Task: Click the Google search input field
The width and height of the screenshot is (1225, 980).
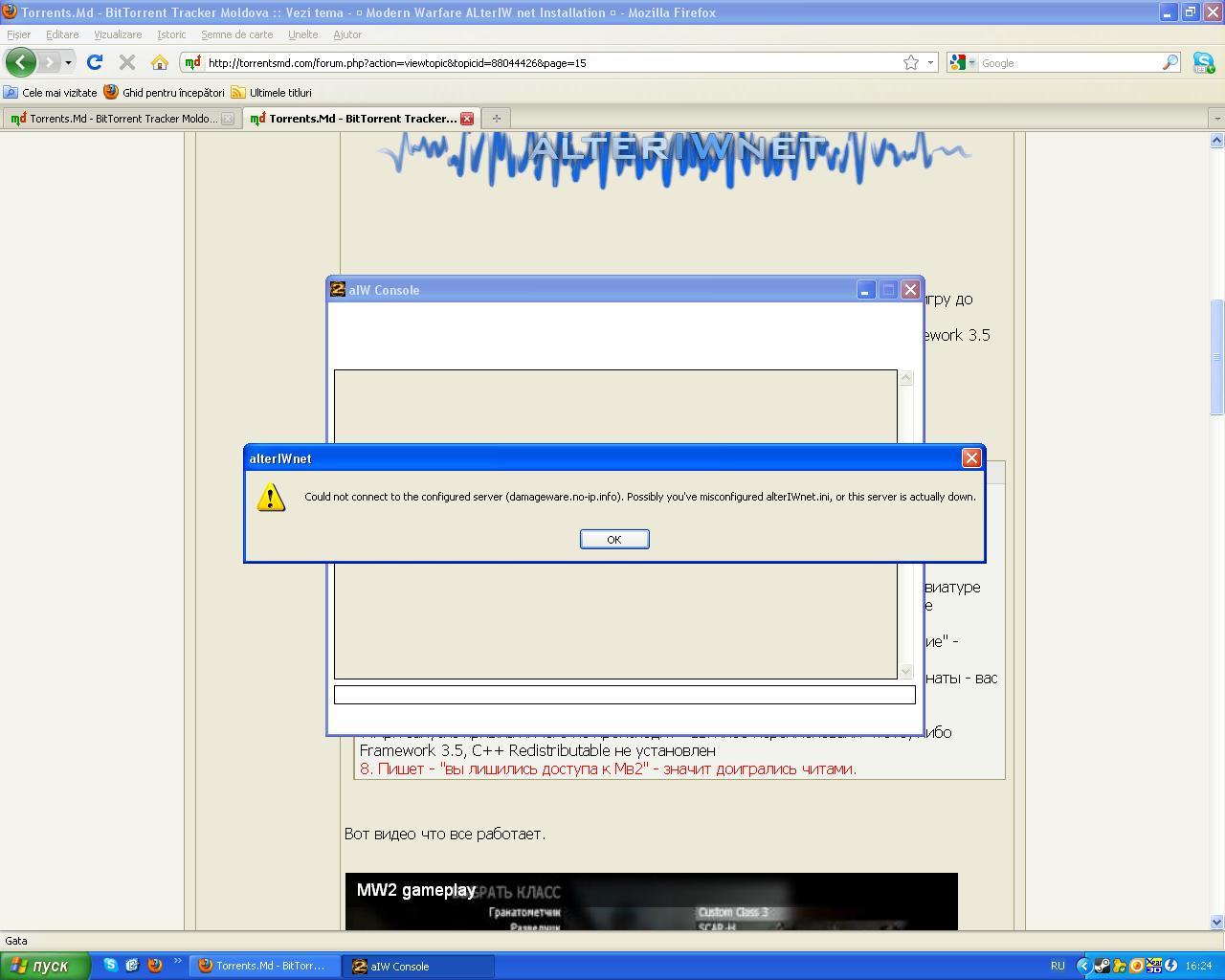Action: pos(1069,62)
